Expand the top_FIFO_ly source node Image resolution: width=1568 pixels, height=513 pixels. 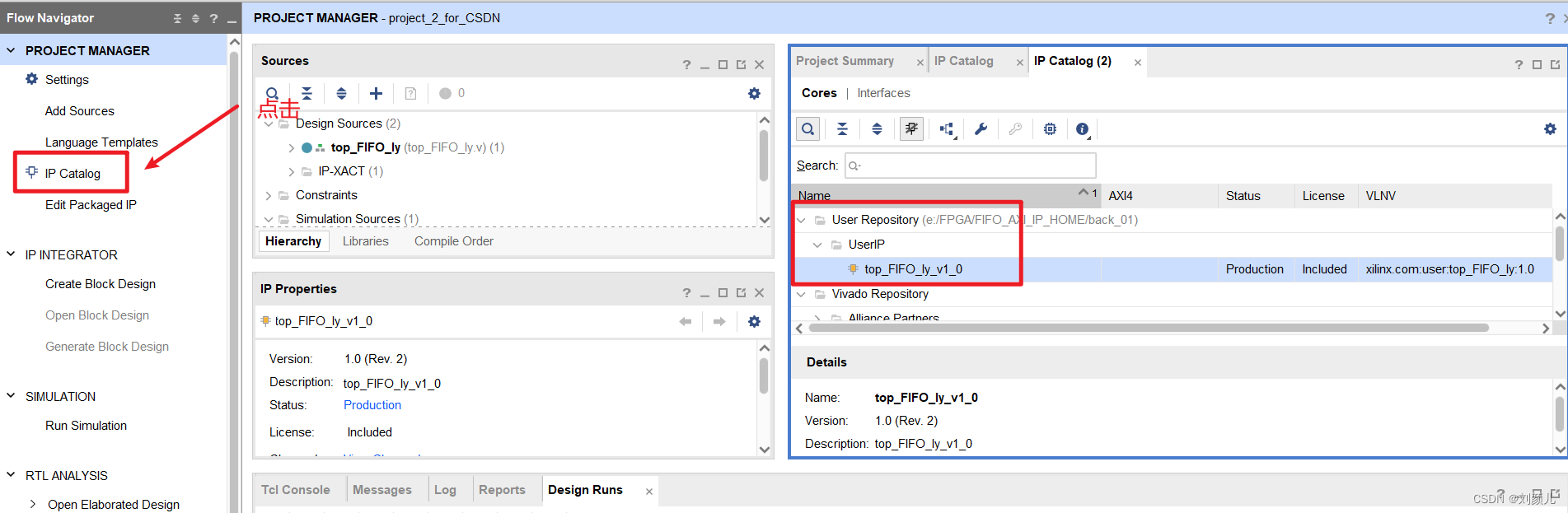pyautogui.click(x=291, y=147)
